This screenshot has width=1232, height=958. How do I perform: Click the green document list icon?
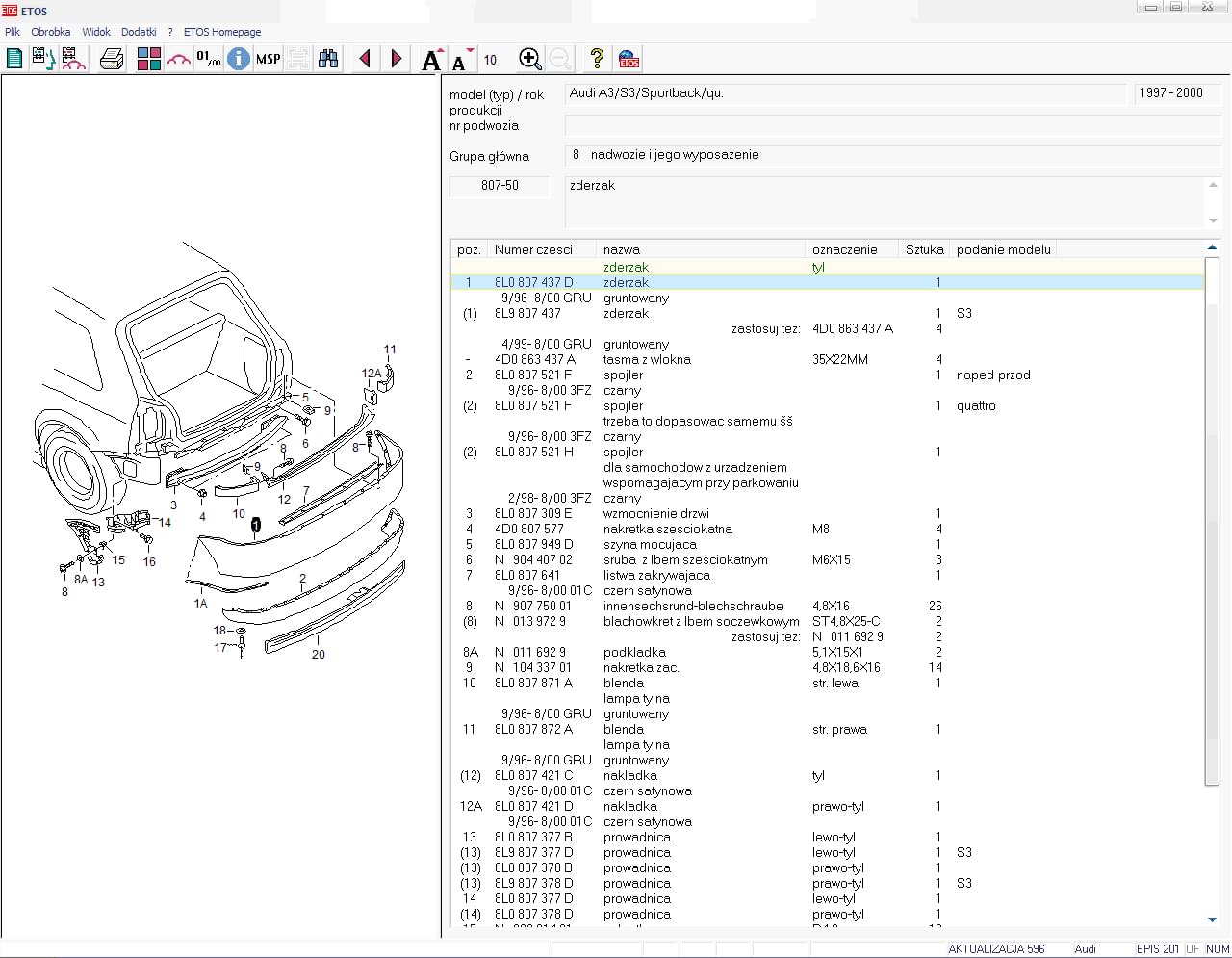pyautogui.click(x=14, y=59)
